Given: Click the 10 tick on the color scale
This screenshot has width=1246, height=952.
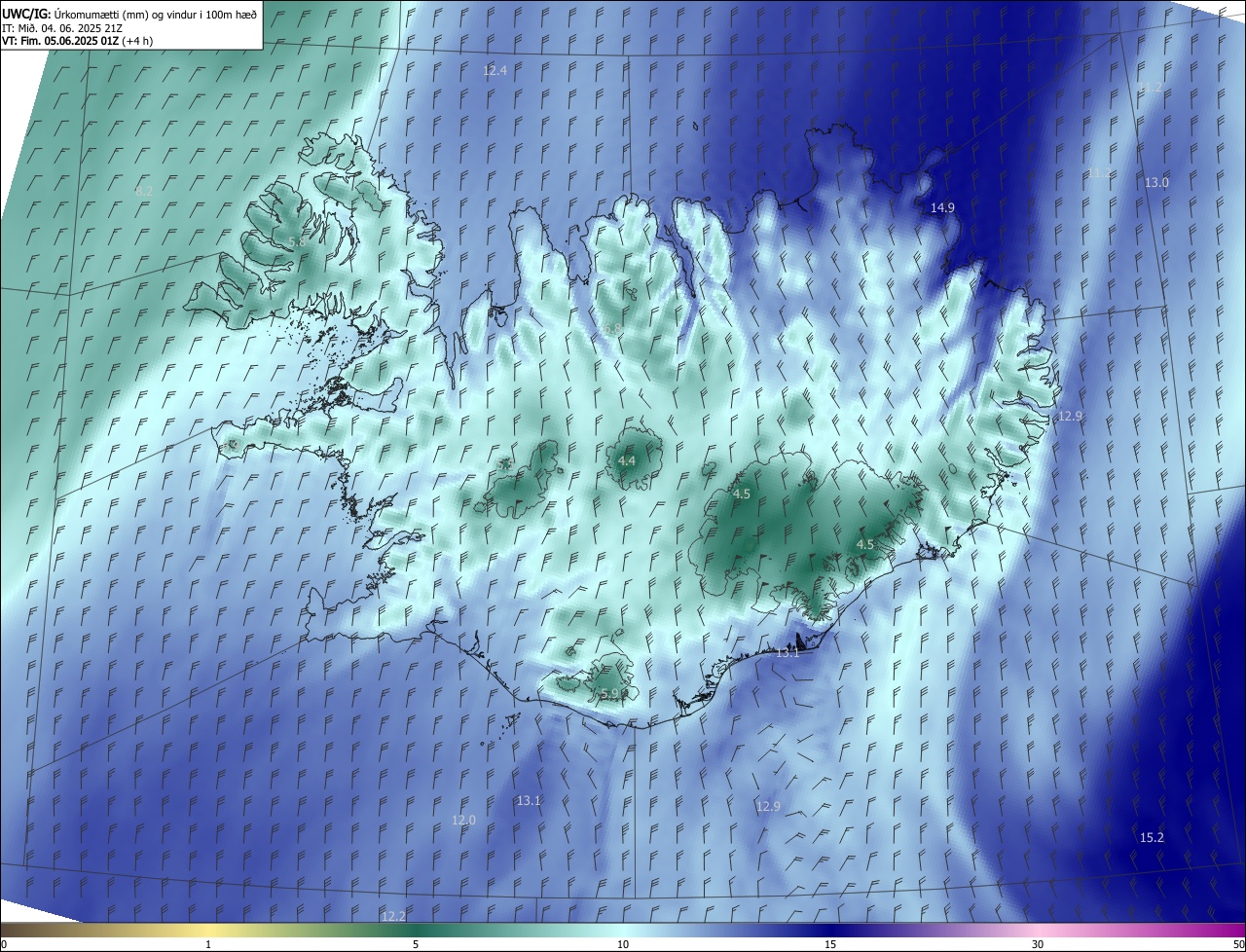Looking at the screenshot, I should (623, 944).
